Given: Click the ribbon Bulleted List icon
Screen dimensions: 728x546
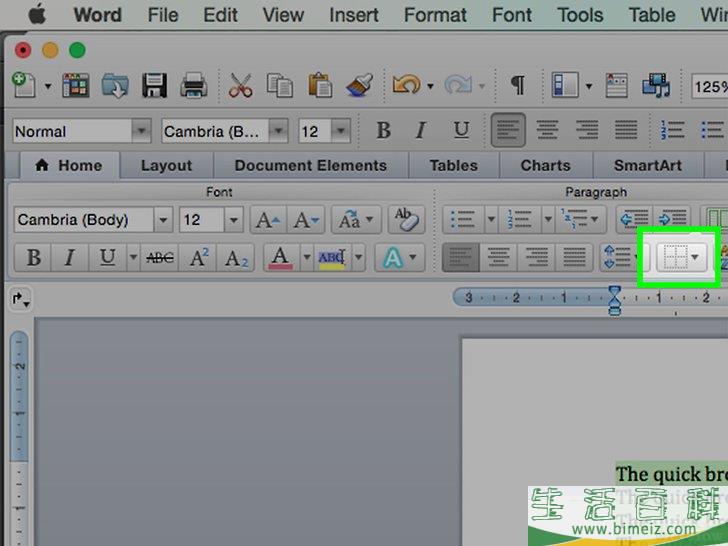Looking at the screenshot, I should tap(463, 219).
